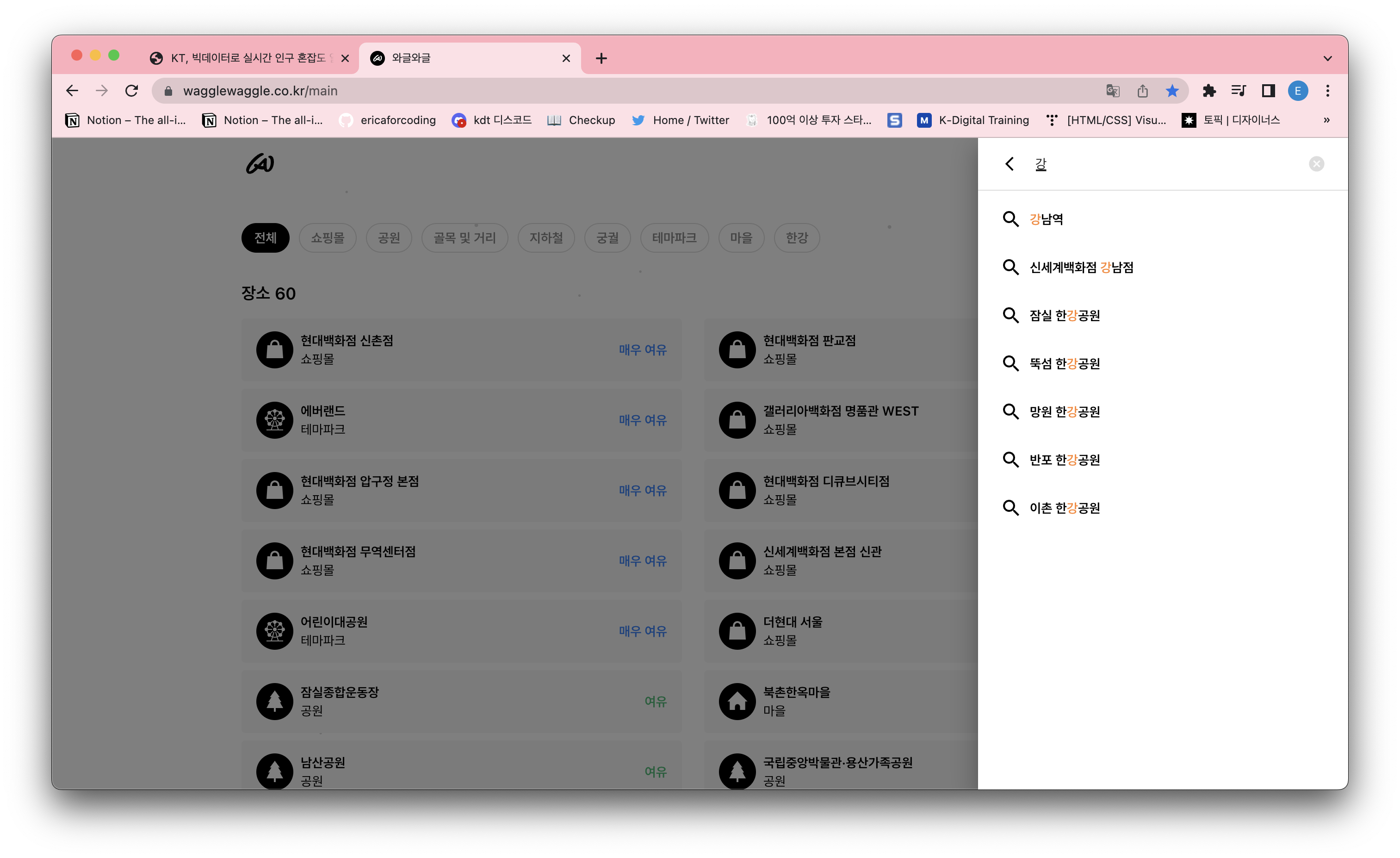1400x858 pixels.
Task: Click the back arrow in search panel
Action: pos(1009,164)
